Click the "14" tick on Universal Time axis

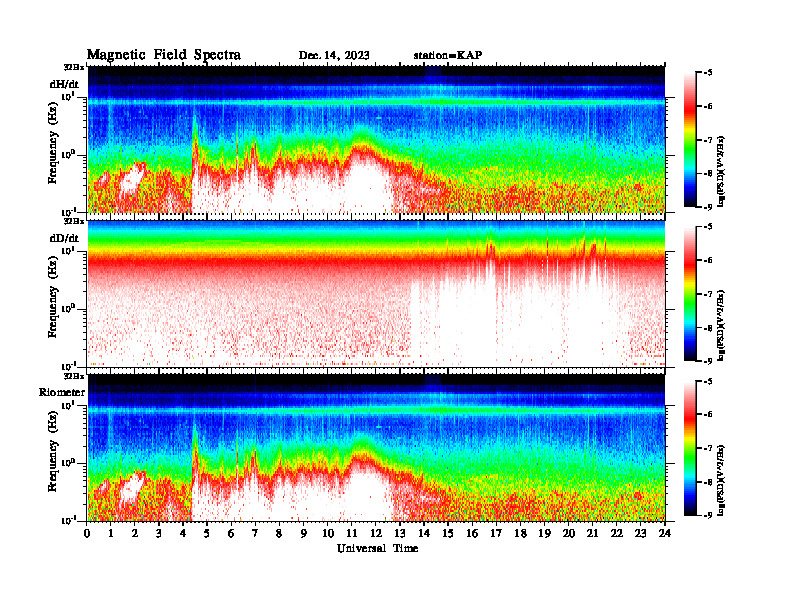[424, 534]
